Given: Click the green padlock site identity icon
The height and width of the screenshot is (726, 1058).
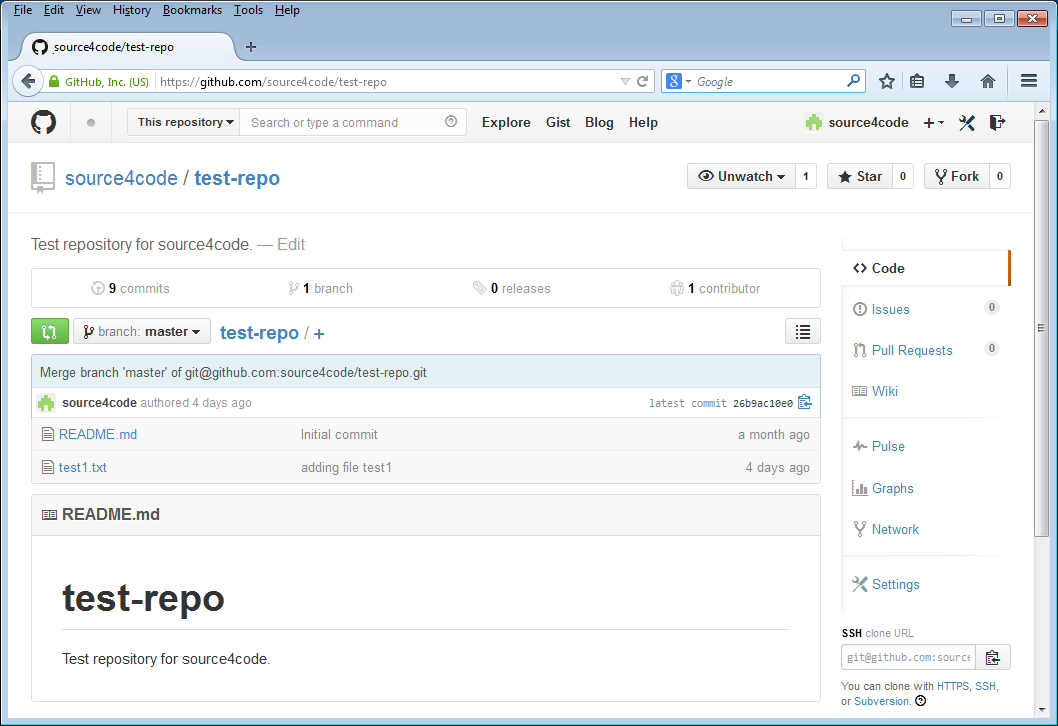Looking at the screenshot, I should (54, 82).
